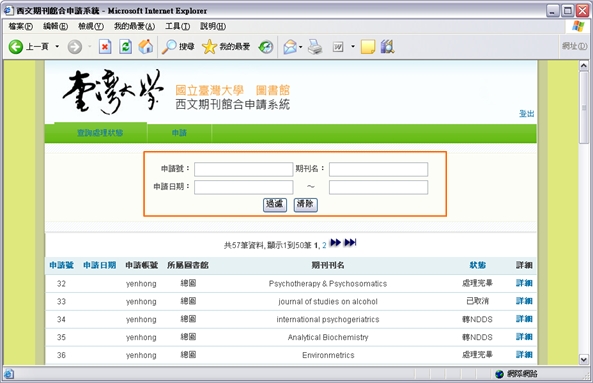
Task: Click the vertical scrollbar up arrow
Action: pos(584,66)
